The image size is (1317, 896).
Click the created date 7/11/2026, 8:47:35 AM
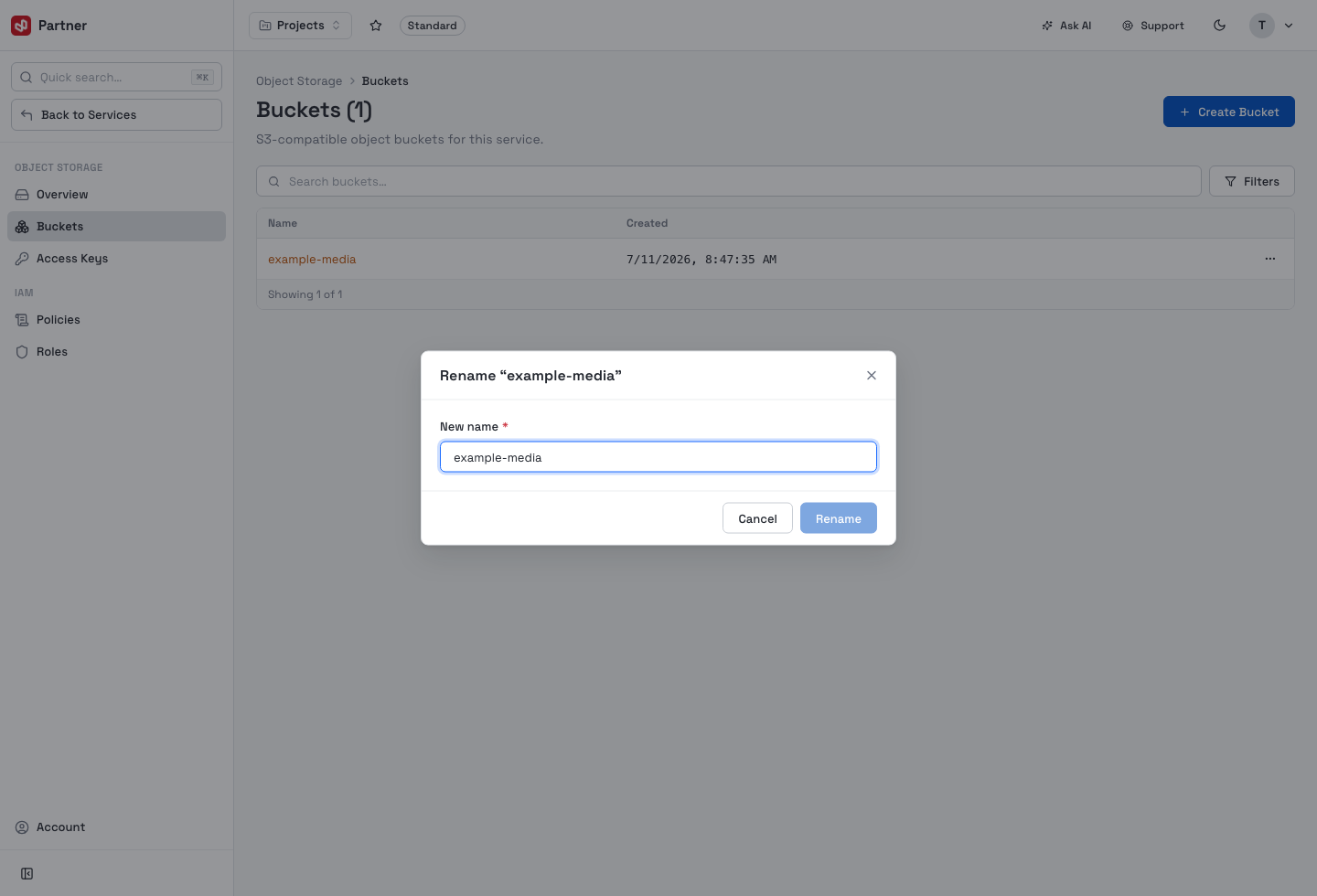pyautogui.click(x=701, y=260)
